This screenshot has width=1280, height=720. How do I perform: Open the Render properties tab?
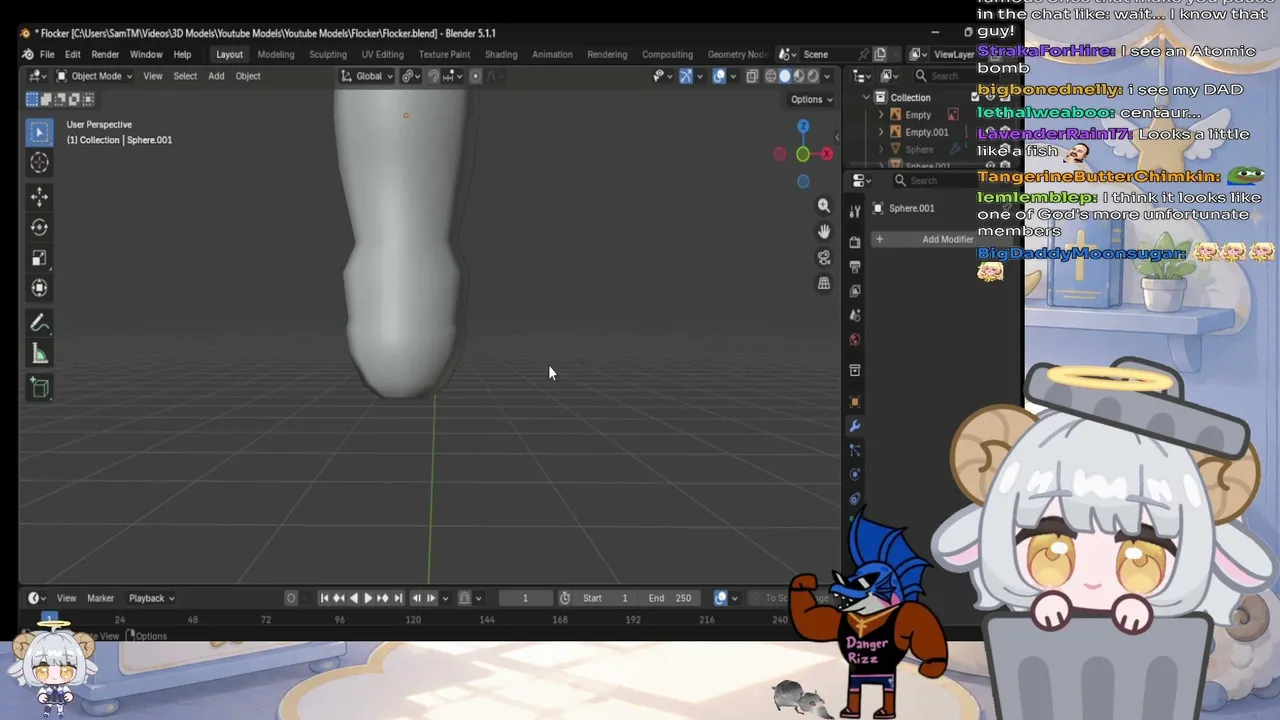855,242
